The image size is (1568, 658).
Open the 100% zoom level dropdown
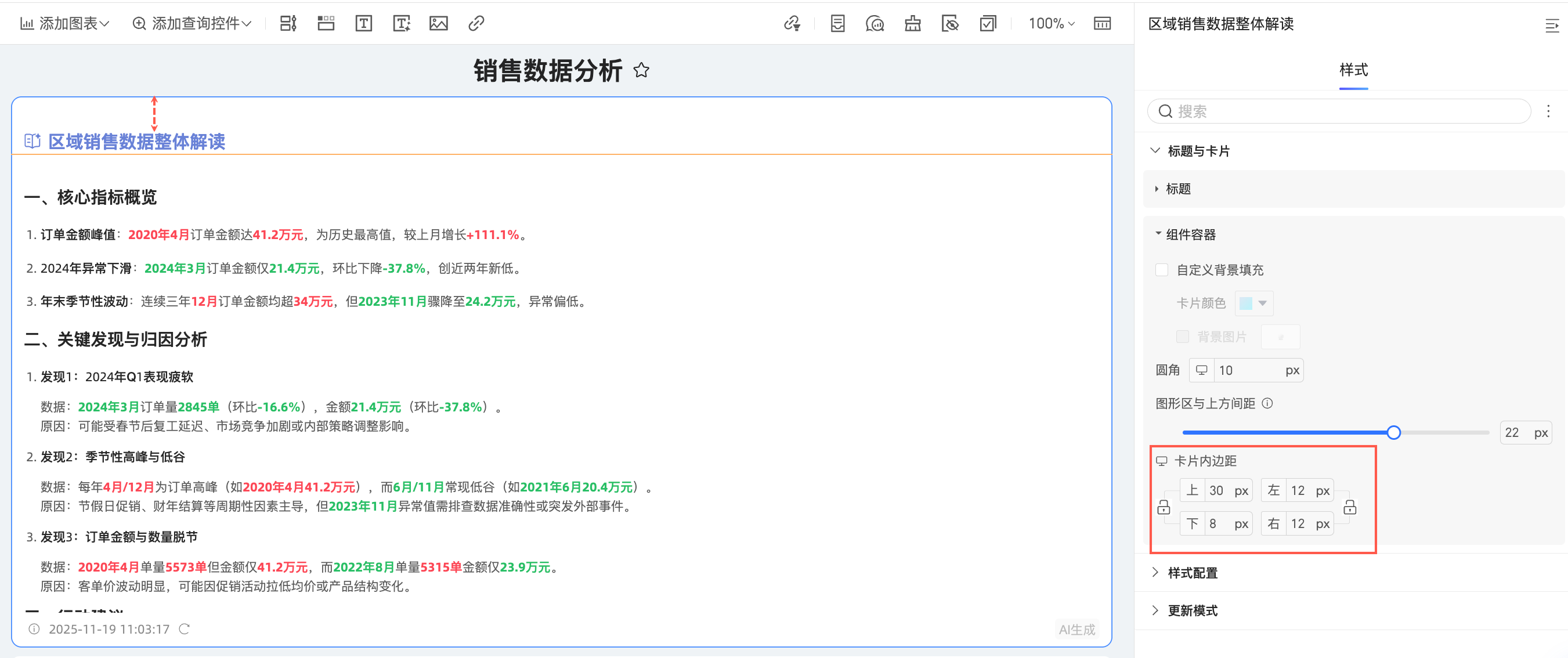pyautogui.click(x=1051, y=24)
